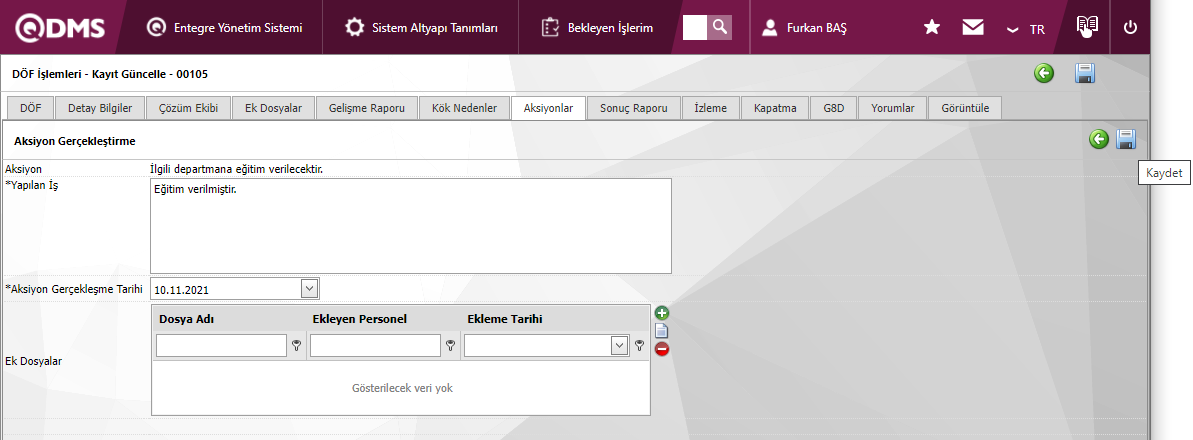Open the help book icon
This screenshot has width=1193, height=440.
pos(1087,26)
